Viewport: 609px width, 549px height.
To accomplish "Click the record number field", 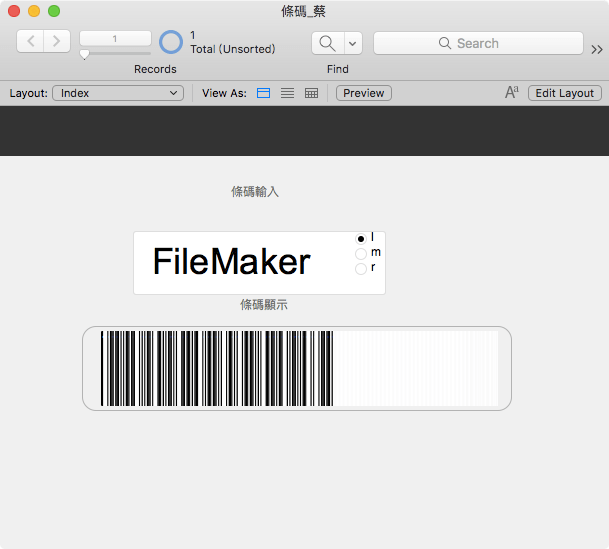I will 115,38.
